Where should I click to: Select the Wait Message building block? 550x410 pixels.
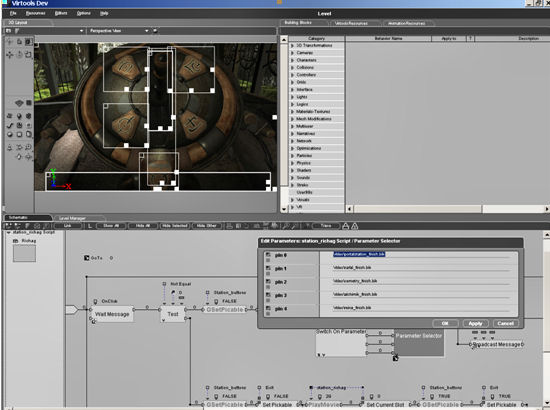tap(112, 314)
